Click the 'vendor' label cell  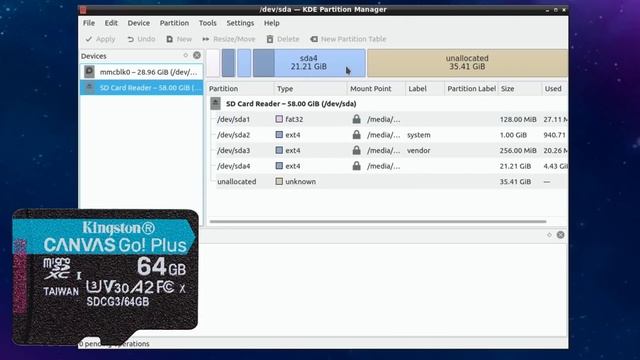[x=419, y=150]
